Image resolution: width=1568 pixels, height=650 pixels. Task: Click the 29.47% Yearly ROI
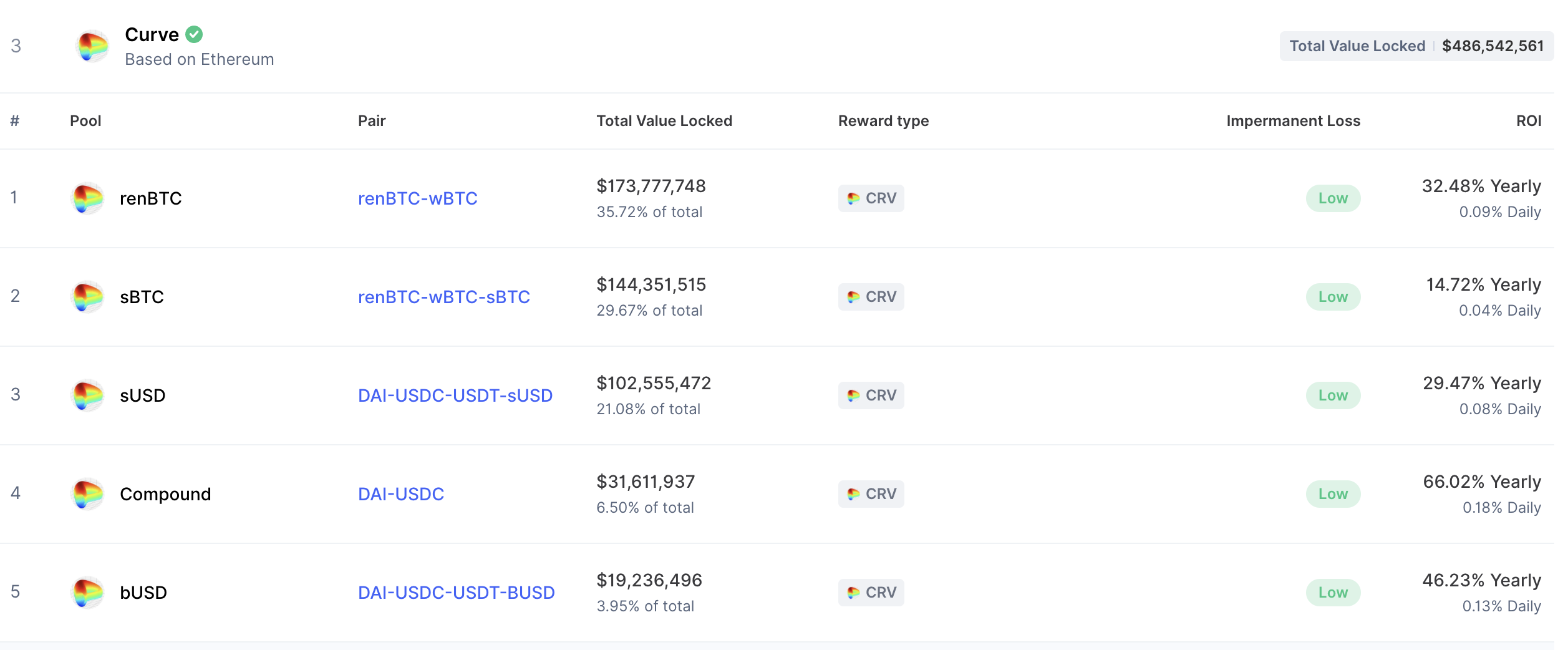1482,383
